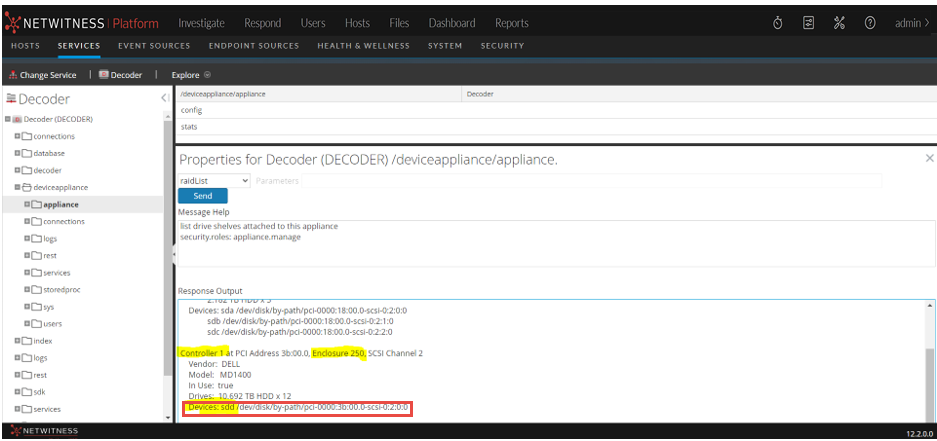Click the Parameters input field
The height and width of the screenshot is (441, 937).
(x=592, y=180)
